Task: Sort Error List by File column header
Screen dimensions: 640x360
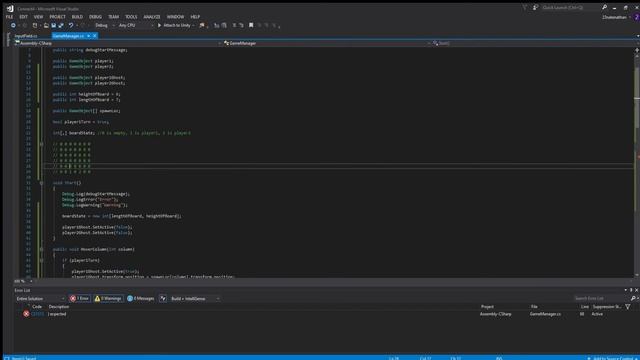Action: click(x=534, y=307)
